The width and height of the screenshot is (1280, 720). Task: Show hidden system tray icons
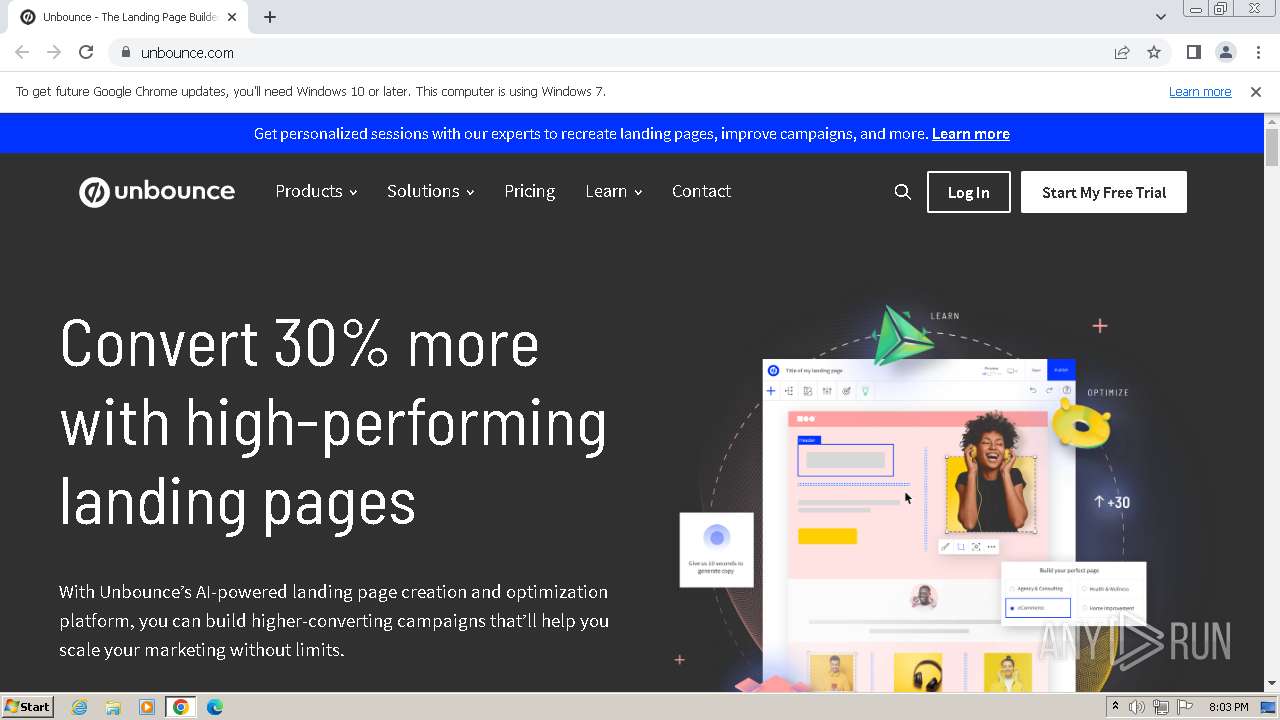1115,707
